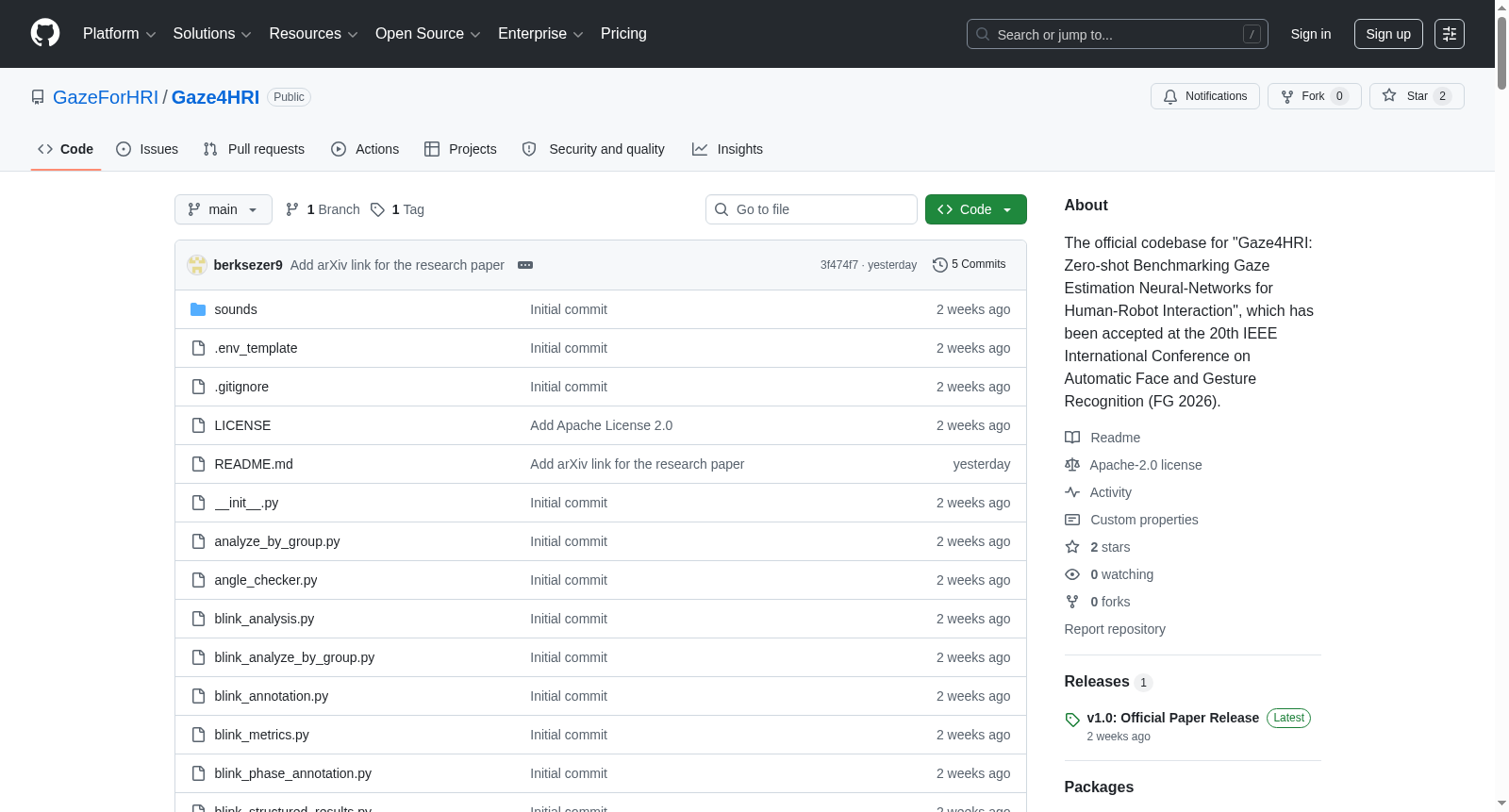This screenshot has width=1509, height=812.
Task: Open the Security and quality tab
Action: [593, 149]
